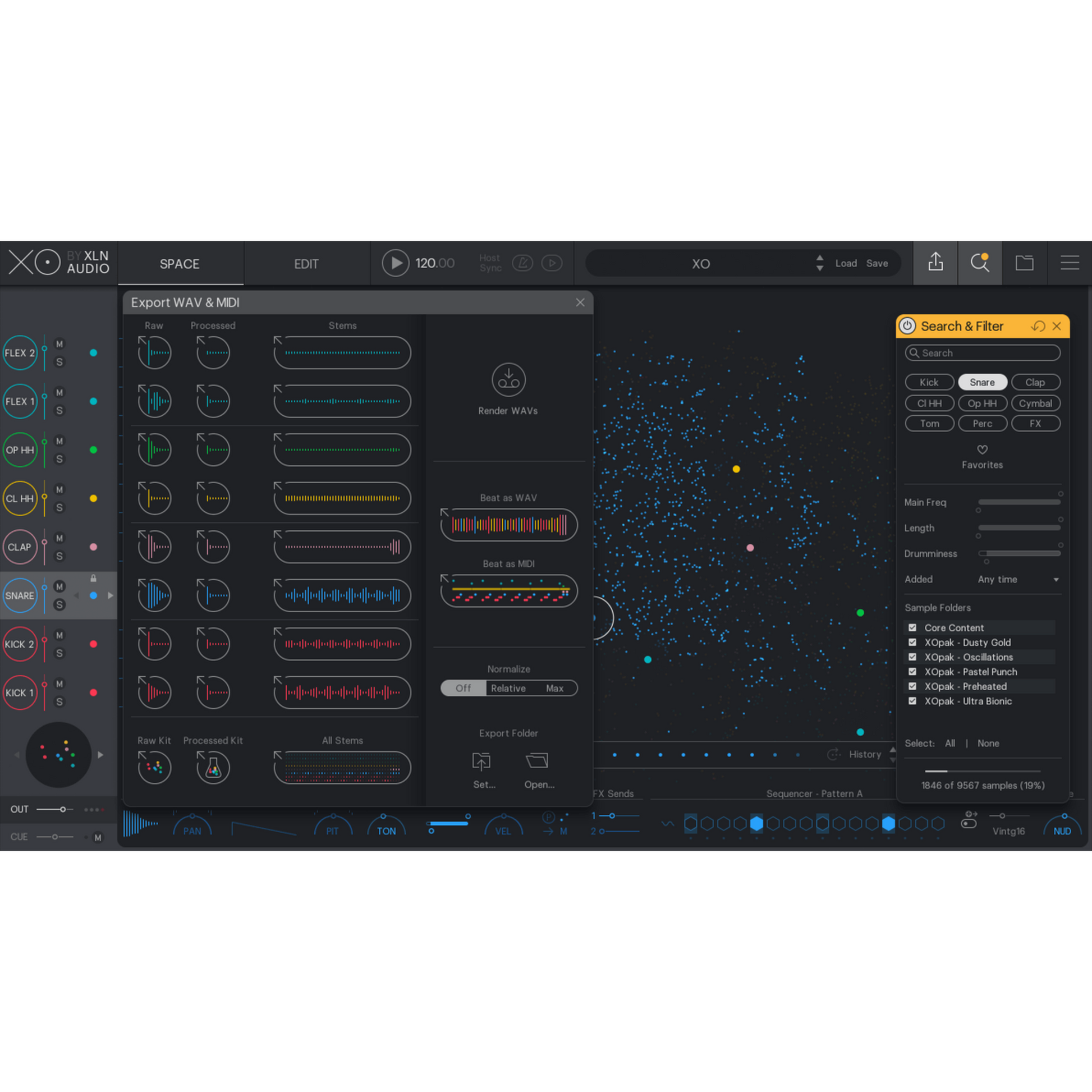Mute the SNARE channel

click(59, 586)
